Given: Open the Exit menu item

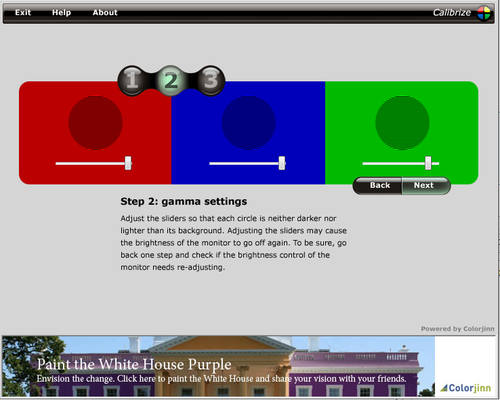Looking at the screenshot, I should point(23,13).
